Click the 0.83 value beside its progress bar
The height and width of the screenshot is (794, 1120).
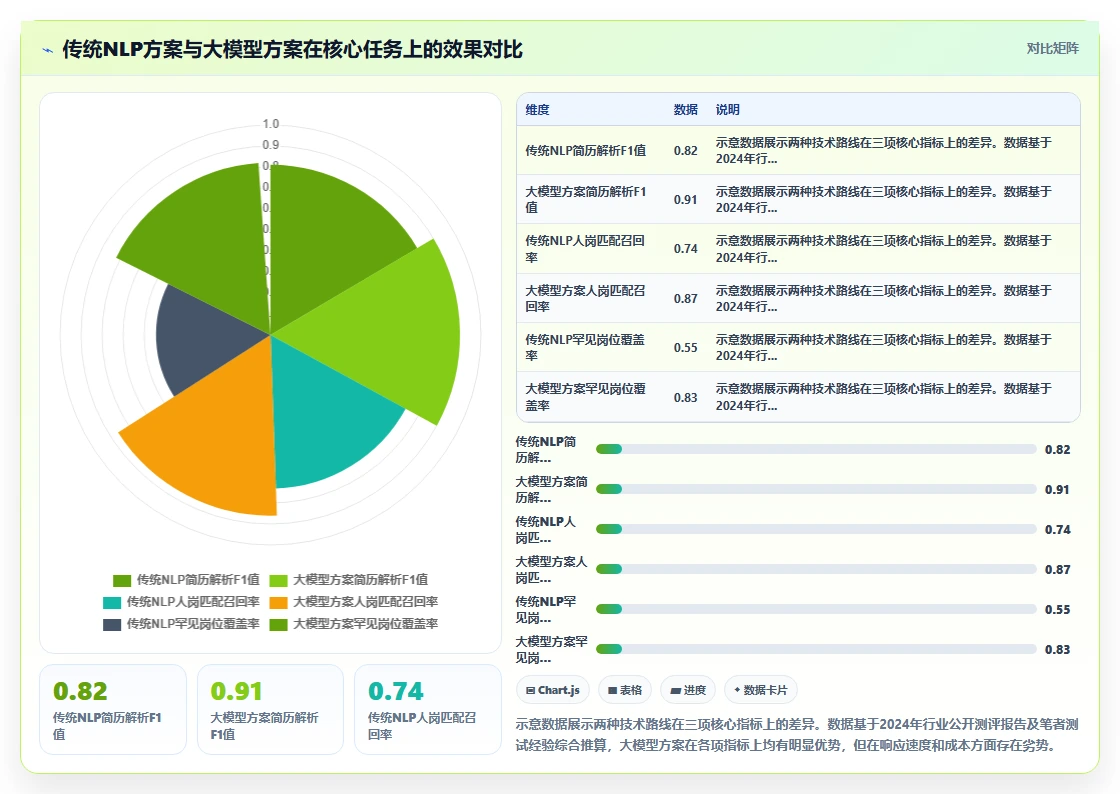coord(1057,649)
